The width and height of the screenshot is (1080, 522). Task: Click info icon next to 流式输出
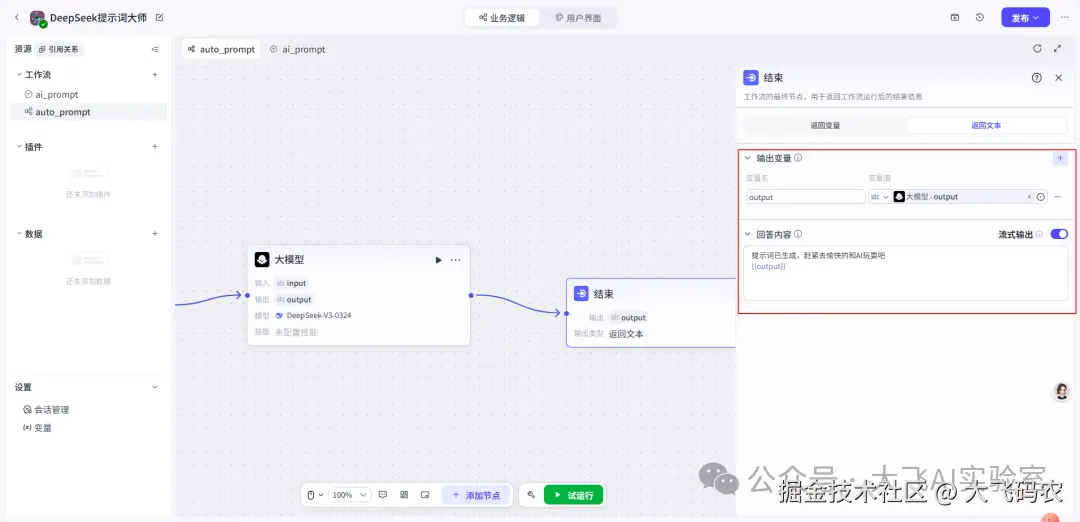click(x=1039, y=234)
